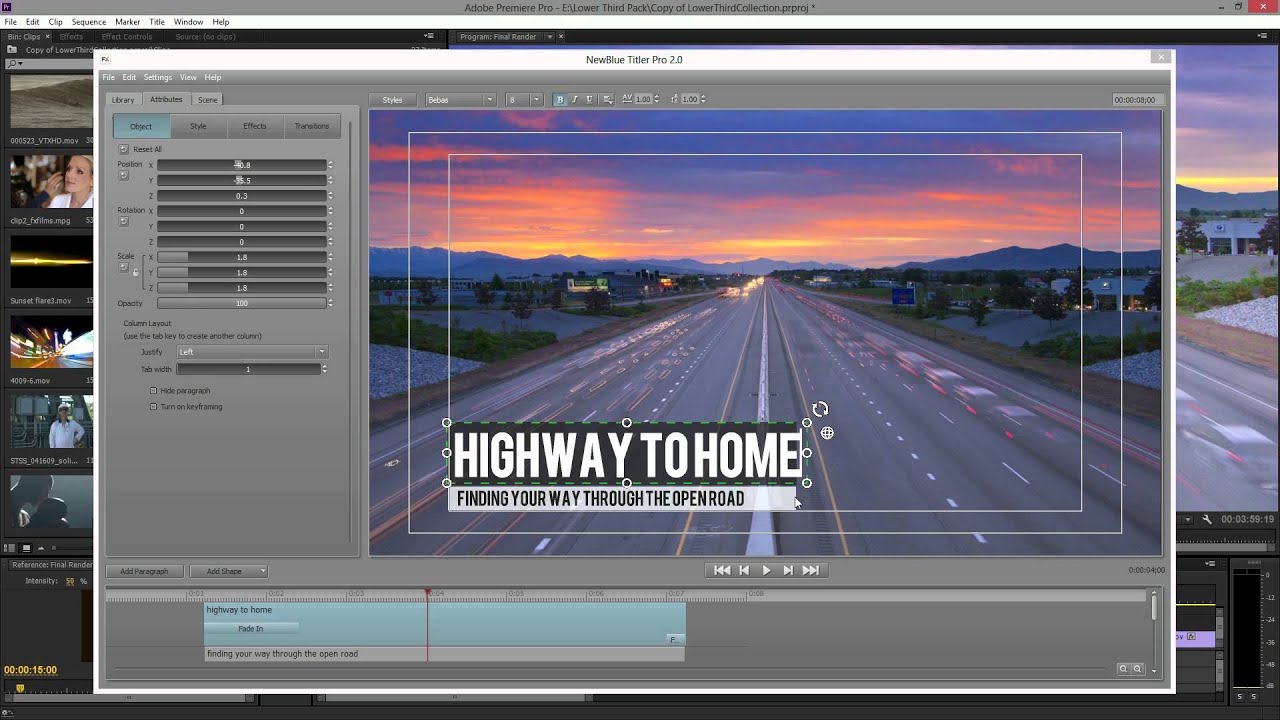Switch to the Scene tab
Image resolution: width=1280 pixels, height=720 pixels.
(207, 100)
